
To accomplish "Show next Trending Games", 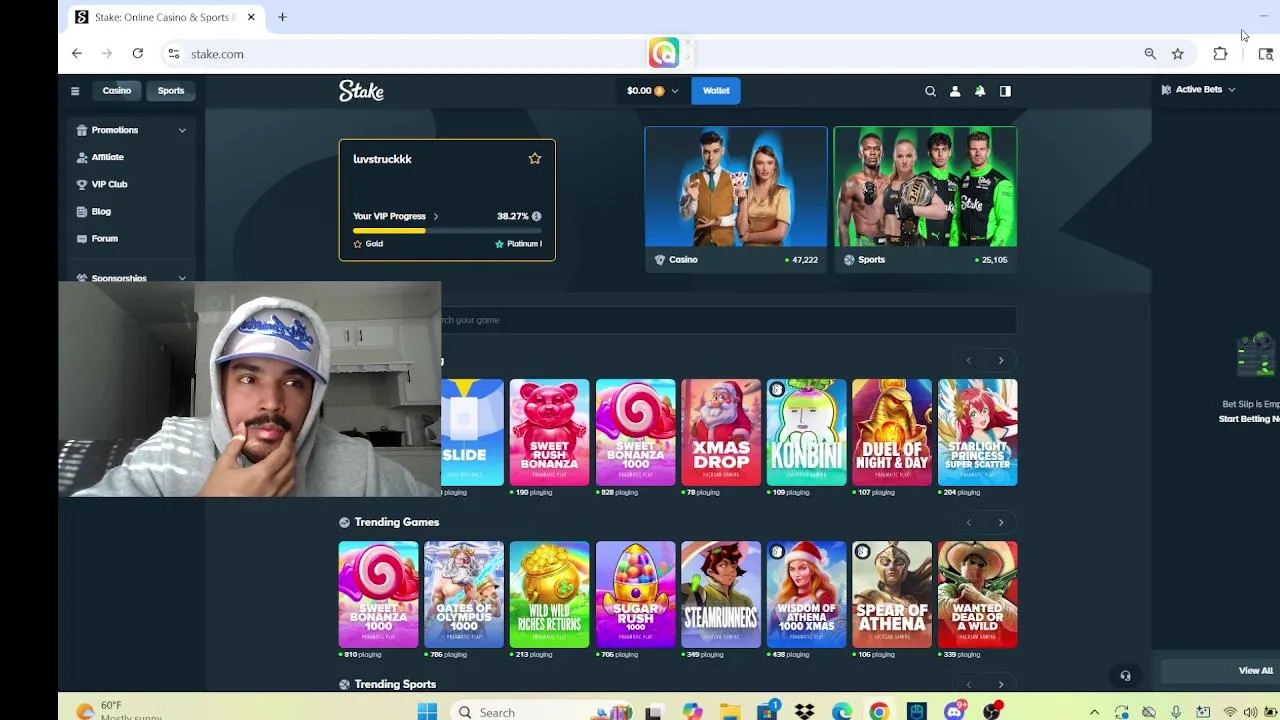I will click(x=1001, y=522).
